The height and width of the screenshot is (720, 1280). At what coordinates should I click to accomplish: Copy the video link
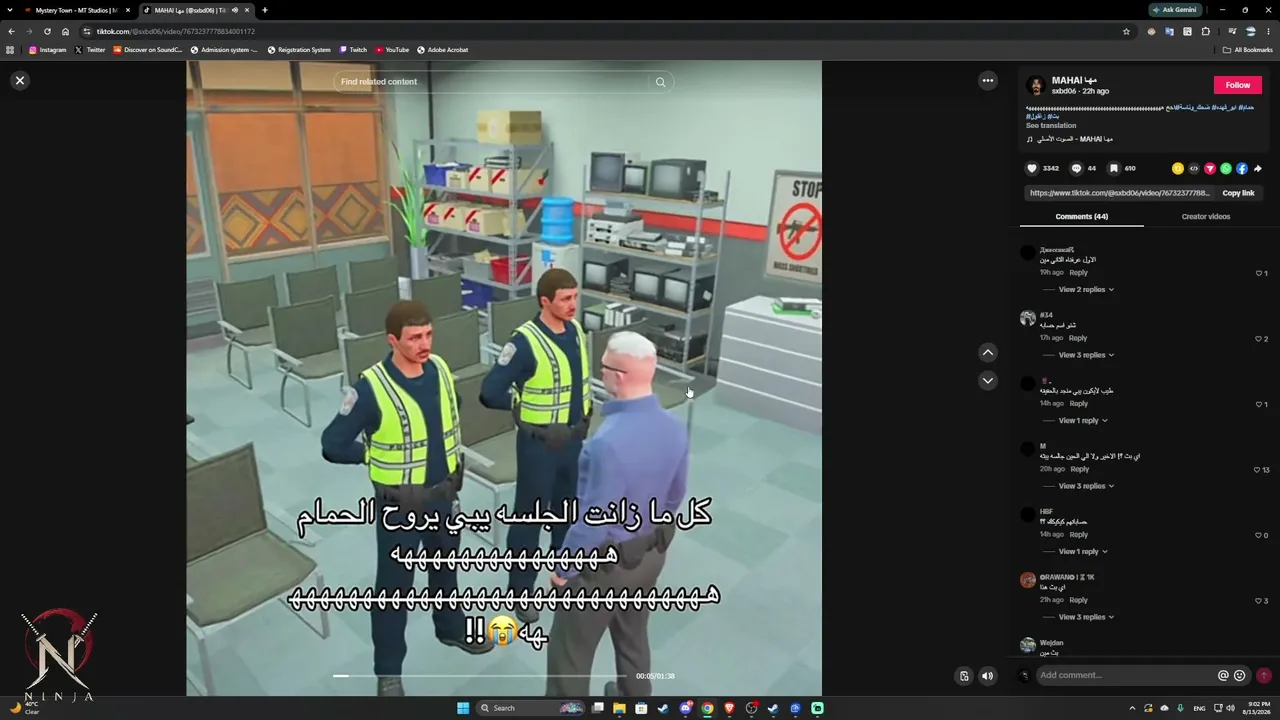point(1238,193)
